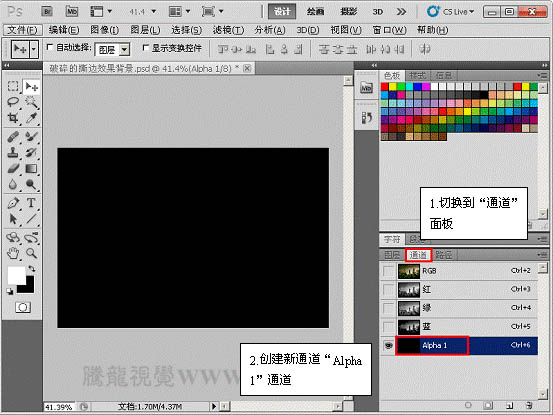The width and height of the screenshot is (553, 415).
Task: Open Mini Bridge panel icon in dock
Action: (x=366, y=87)
